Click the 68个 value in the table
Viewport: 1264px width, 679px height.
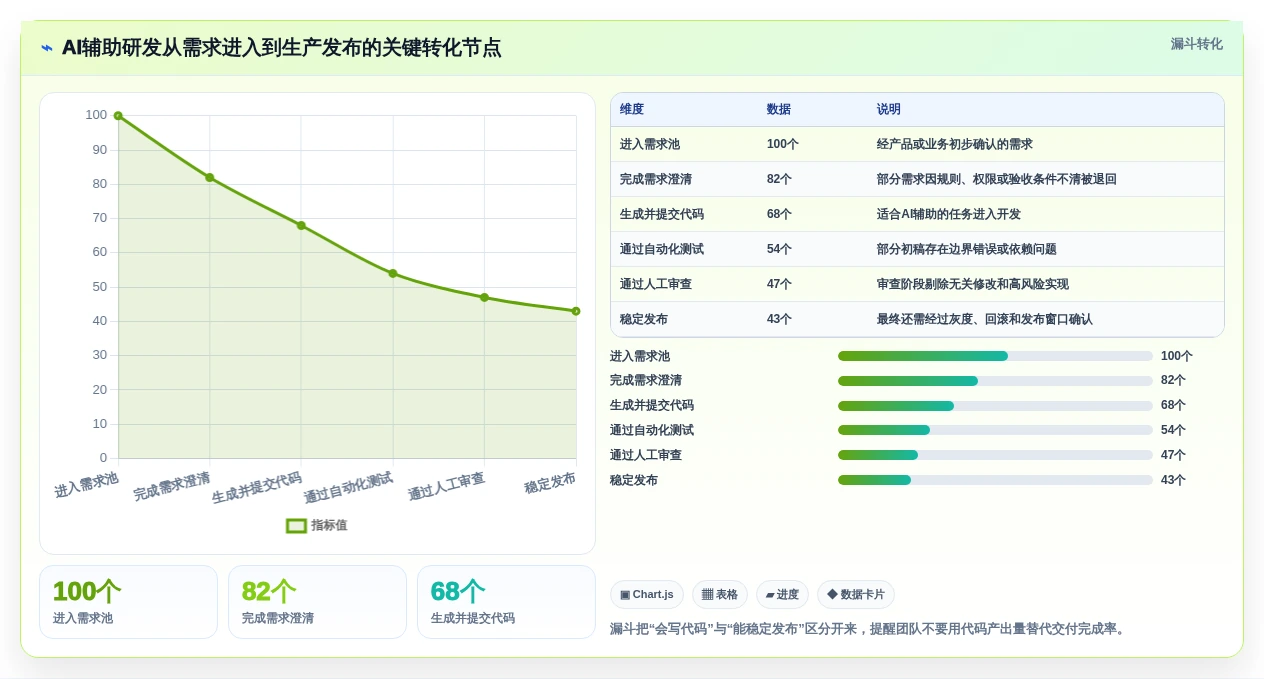pos(779,214)
